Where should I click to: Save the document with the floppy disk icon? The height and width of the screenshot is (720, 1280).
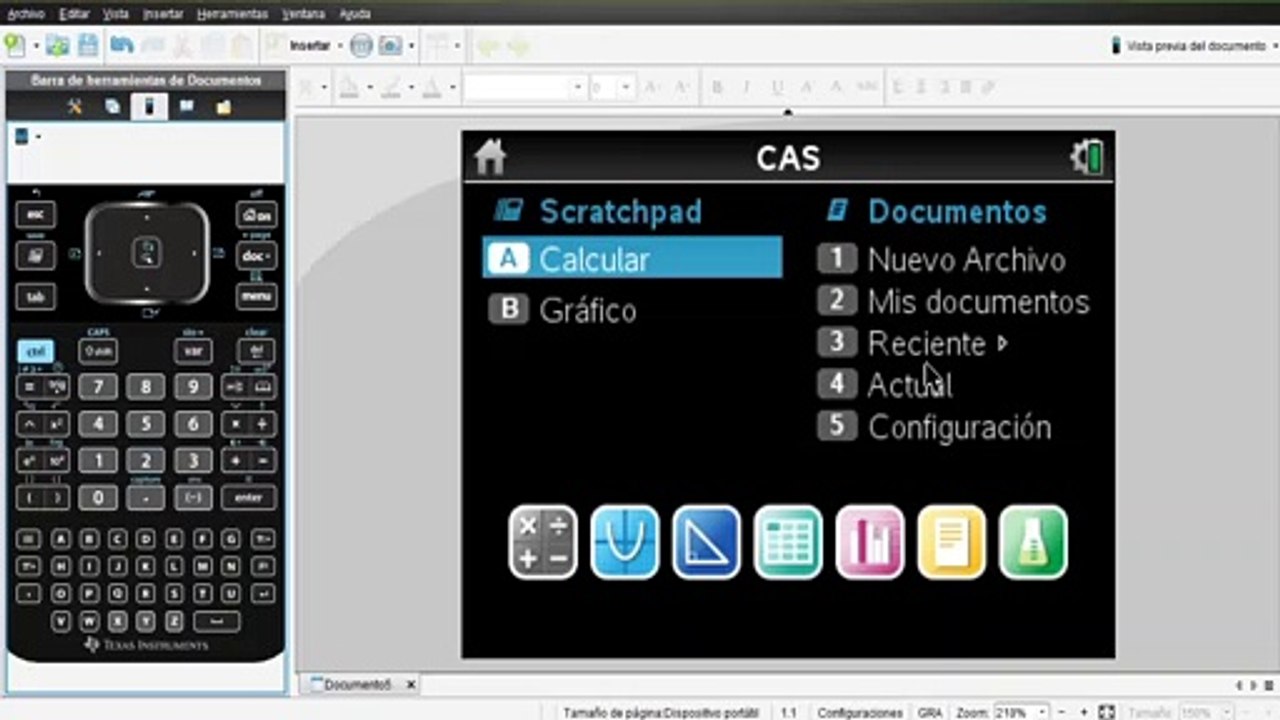tap(88, 45)
